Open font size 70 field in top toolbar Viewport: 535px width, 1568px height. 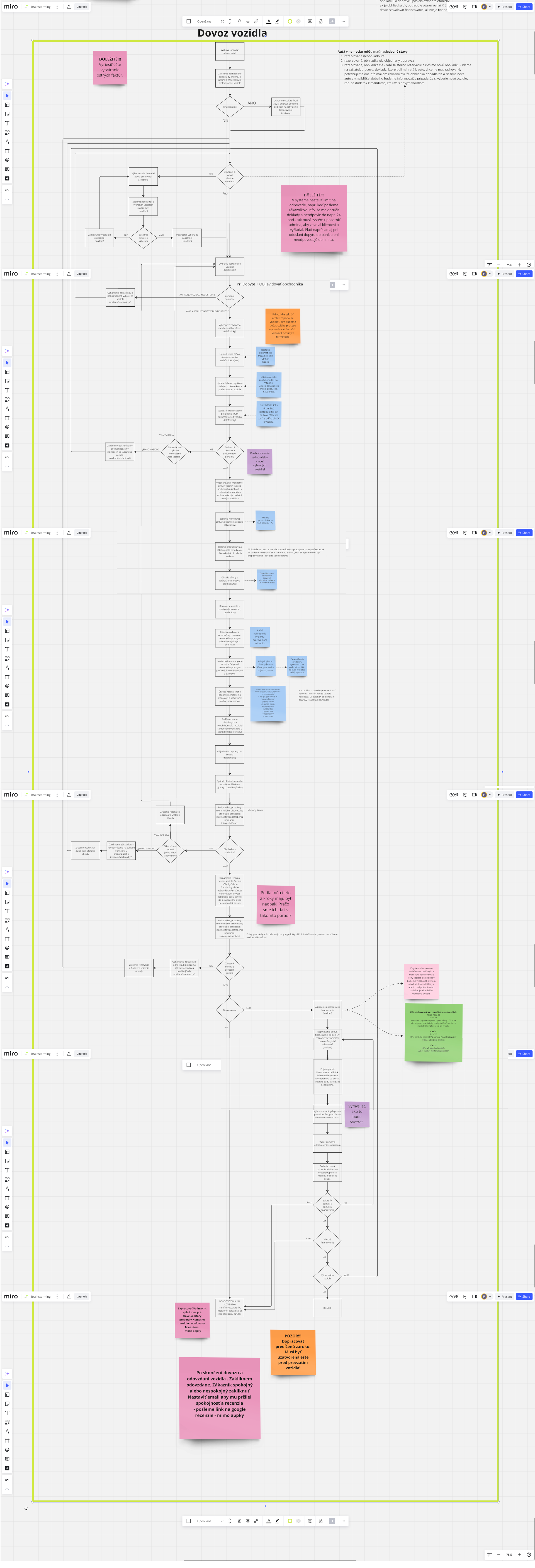pyautogui.click(x=222, y=21)
